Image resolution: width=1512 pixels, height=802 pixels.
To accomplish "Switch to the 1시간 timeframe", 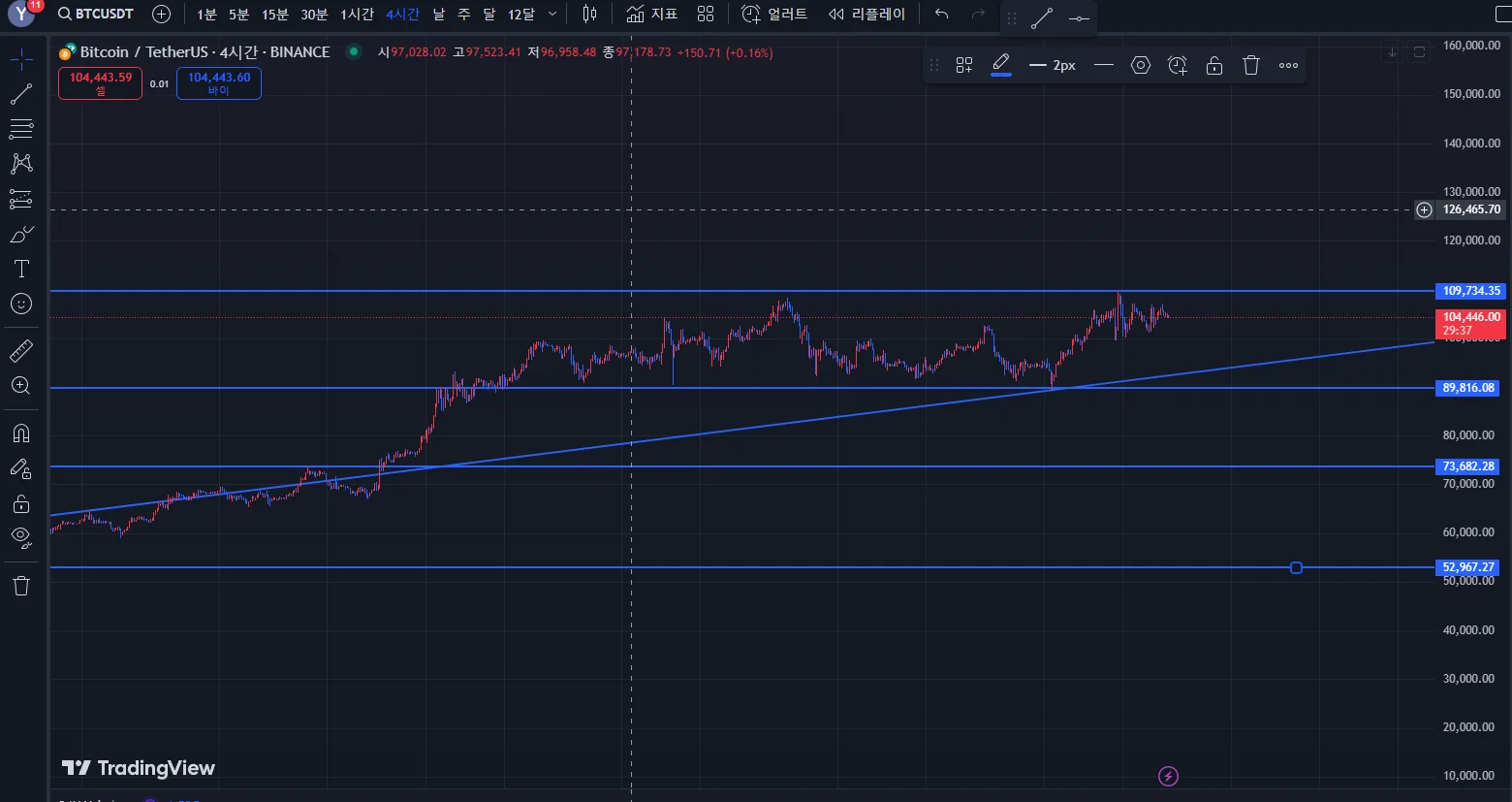I will tap(357, 15).
